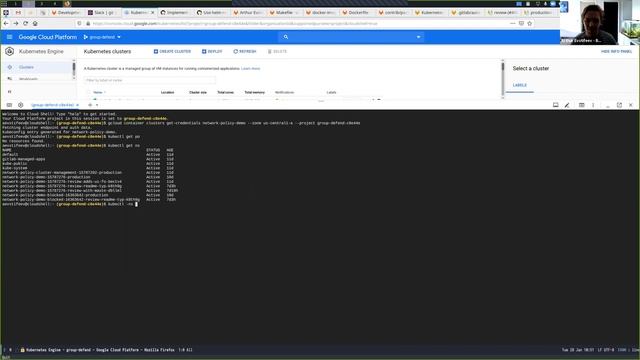This screenshot has width=640, height=360.
Task: Click the browser Back arrow
Action: 6,24
